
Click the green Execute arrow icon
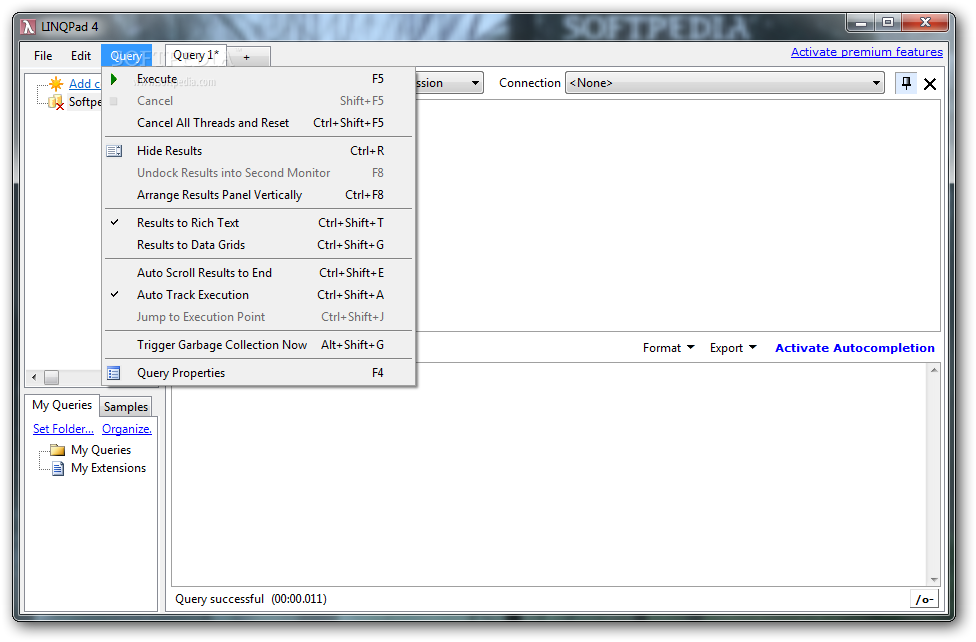coord(114,79)
